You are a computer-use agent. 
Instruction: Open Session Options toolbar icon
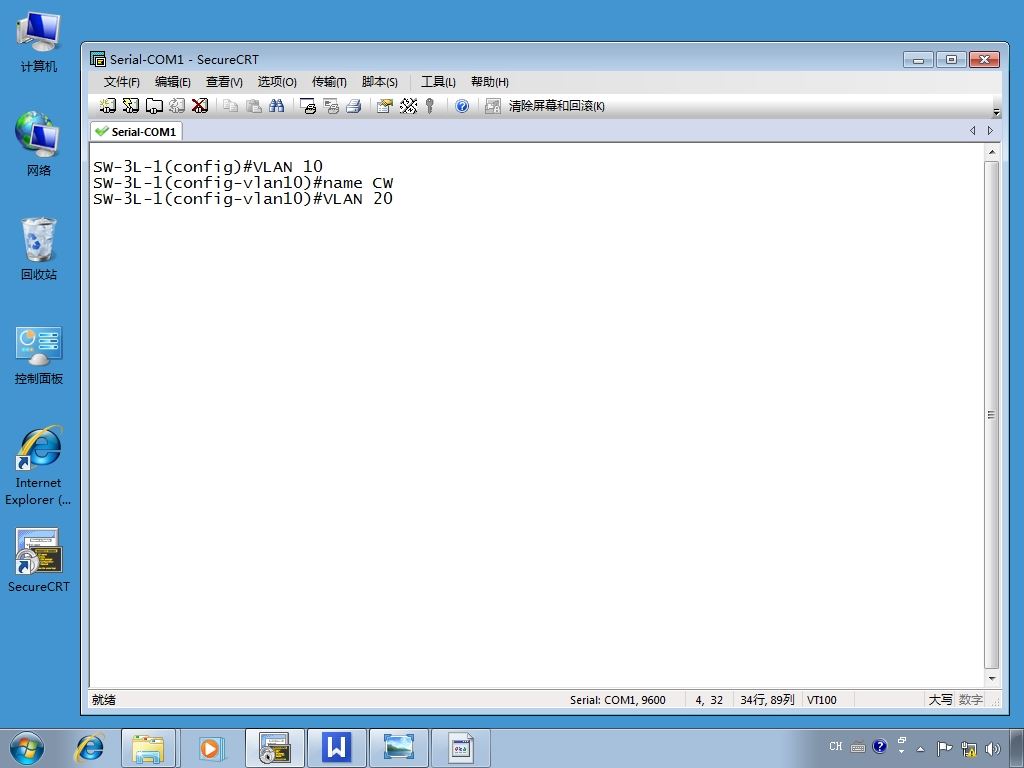click(385, 106)
